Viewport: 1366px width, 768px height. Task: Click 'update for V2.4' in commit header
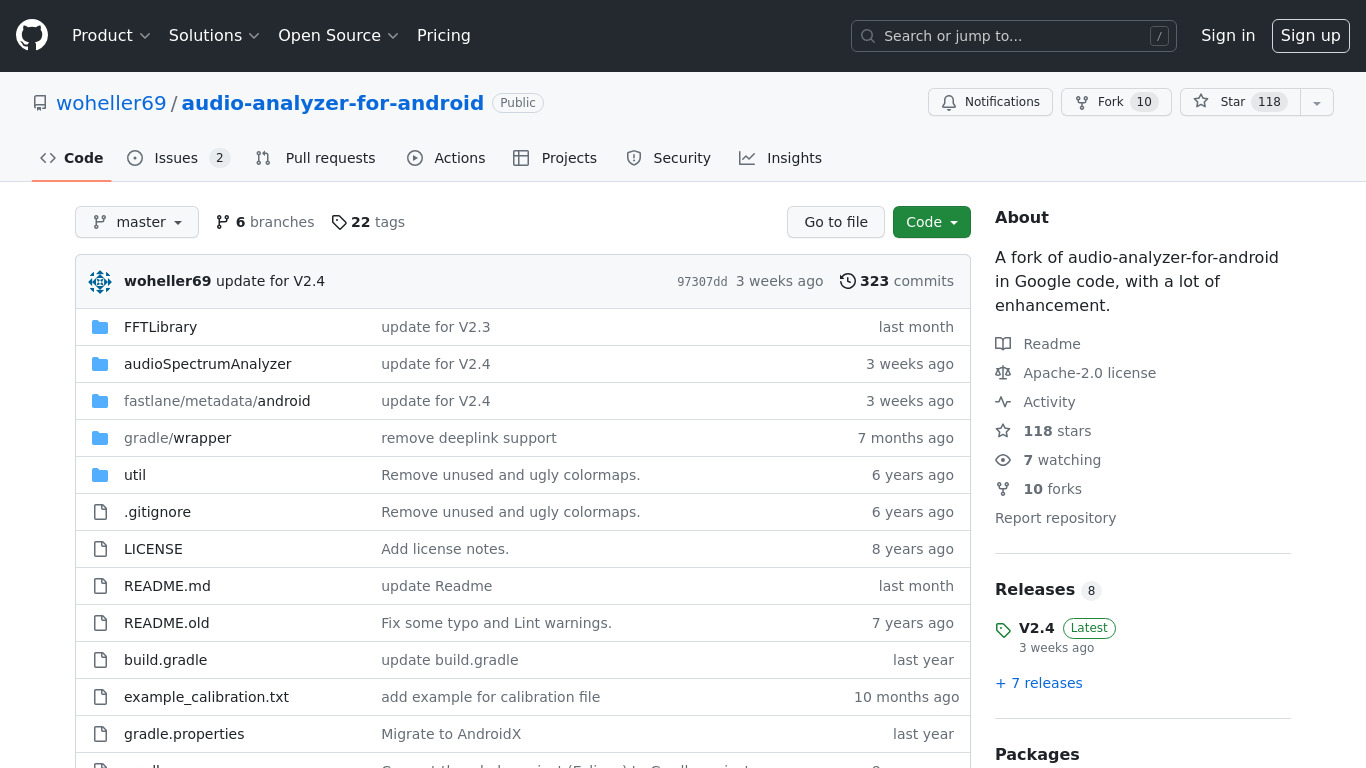coord(270,281)
